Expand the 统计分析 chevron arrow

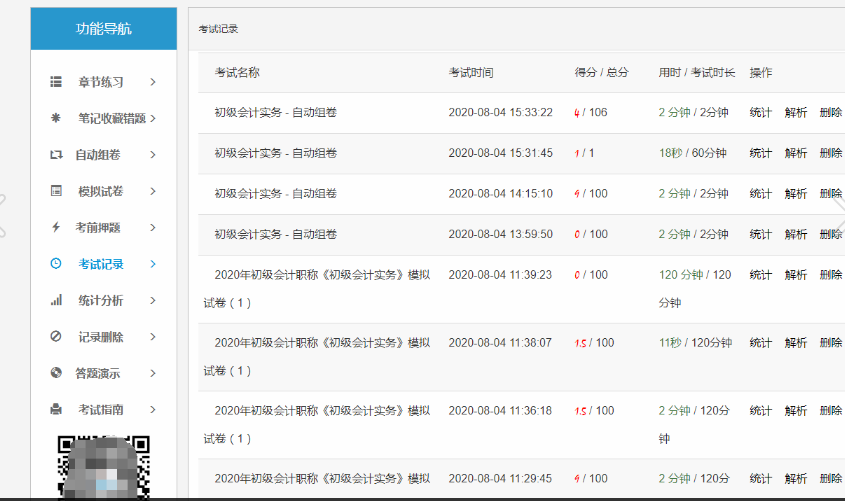[153, 300]
